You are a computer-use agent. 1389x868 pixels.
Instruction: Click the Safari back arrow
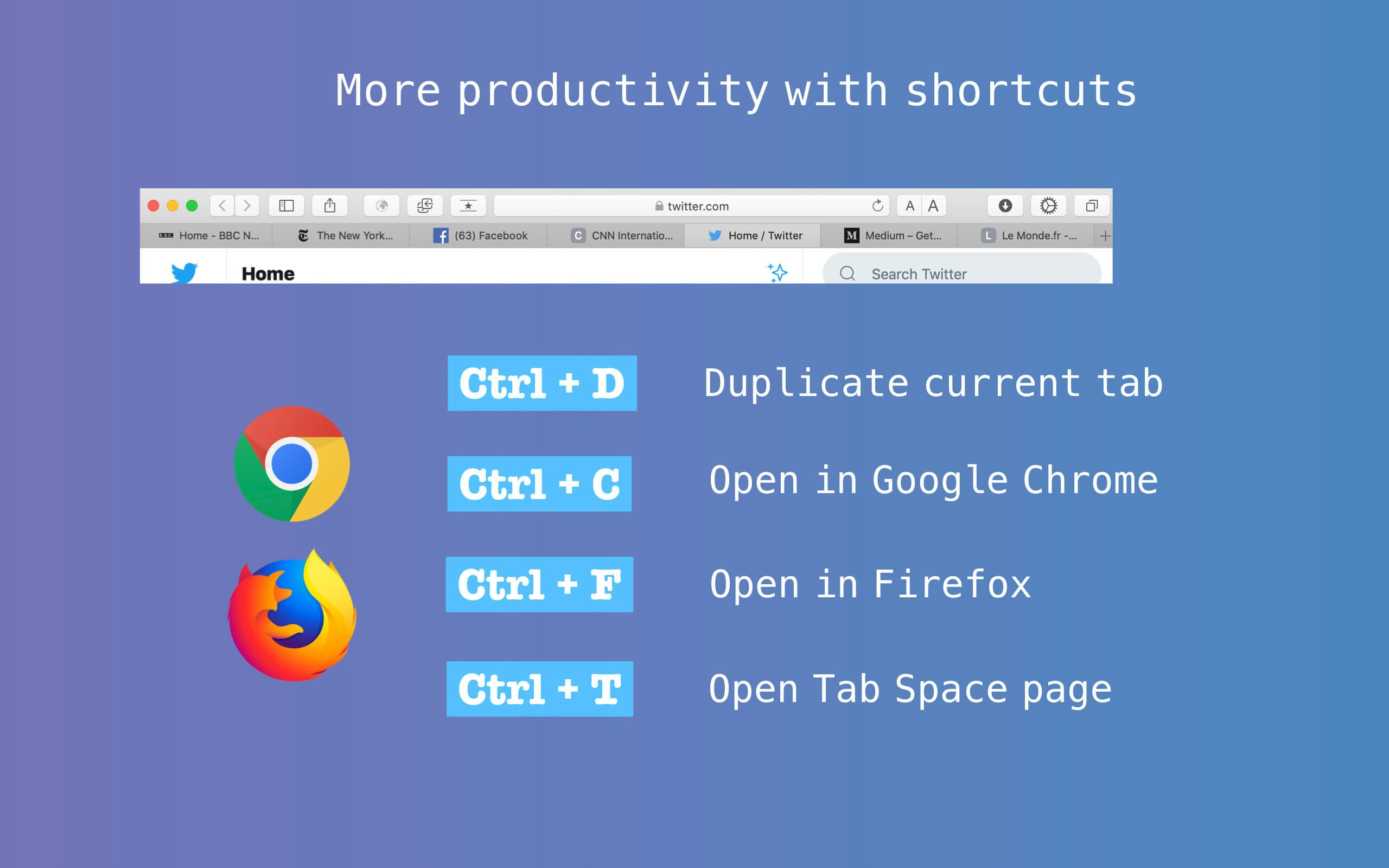tap(222, 206)
